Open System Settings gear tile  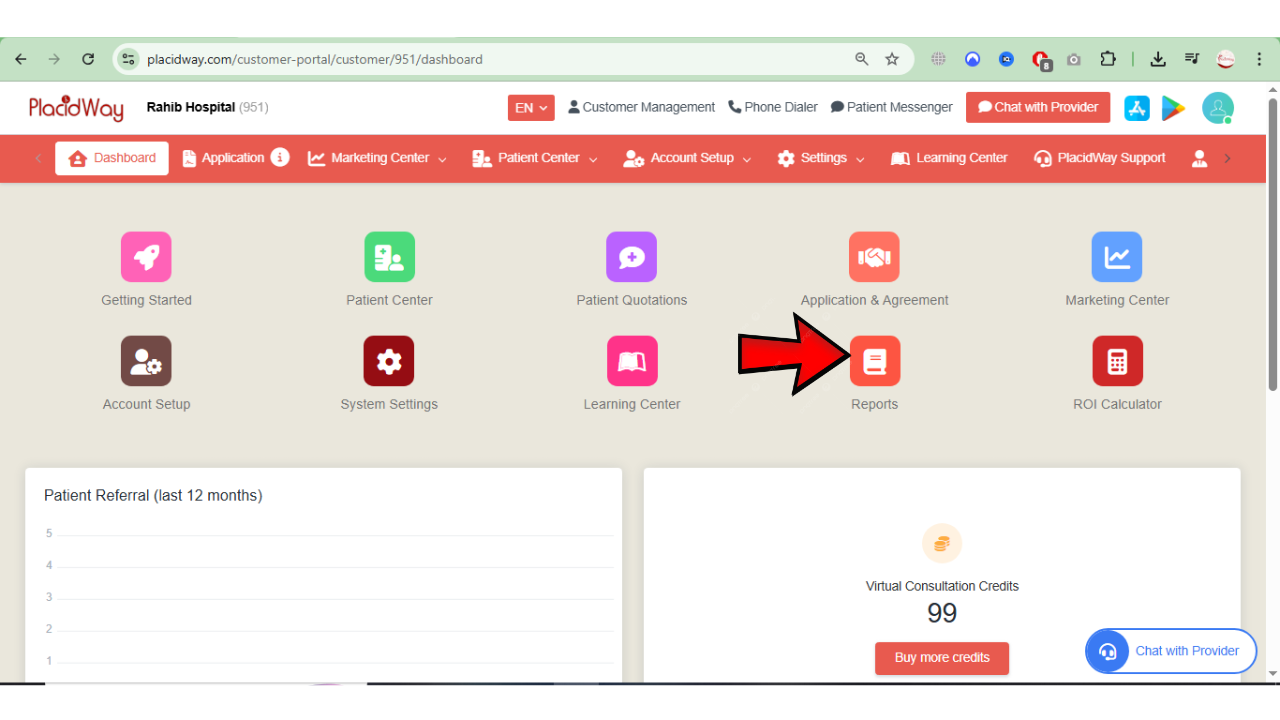click(x=389, y=361)
